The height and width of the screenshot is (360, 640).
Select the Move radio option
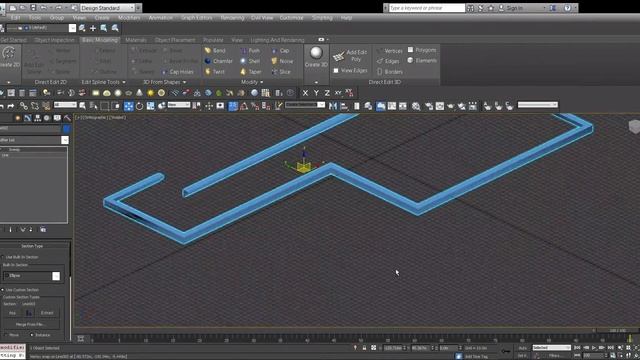pyautogui.click(x=7, y=335)
